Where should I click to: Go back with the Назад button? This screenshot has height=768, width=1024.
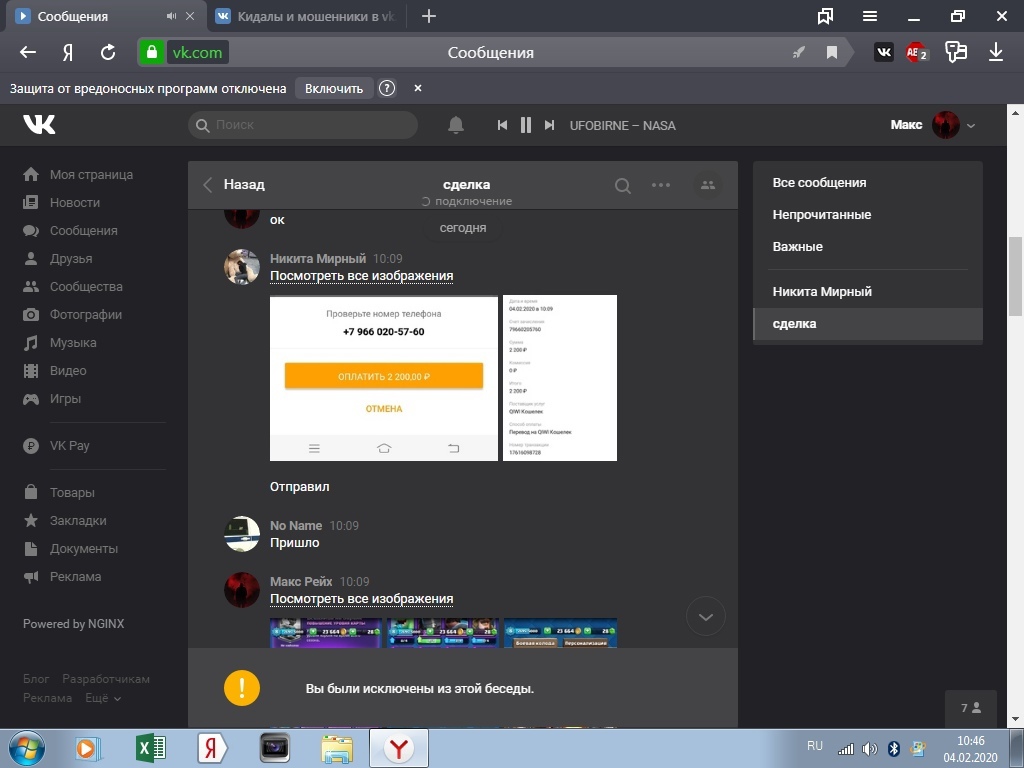pos(235,184)
